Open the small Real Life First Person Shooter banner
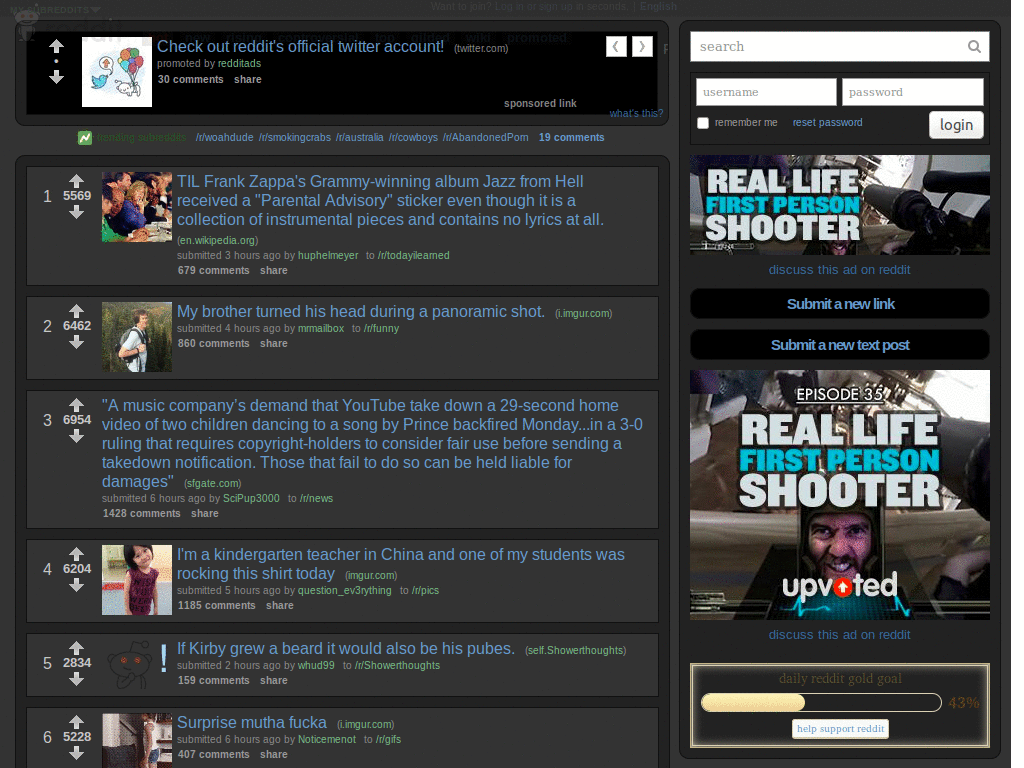This screenshot has width=1024, height=768. click(x=840, y=205)
